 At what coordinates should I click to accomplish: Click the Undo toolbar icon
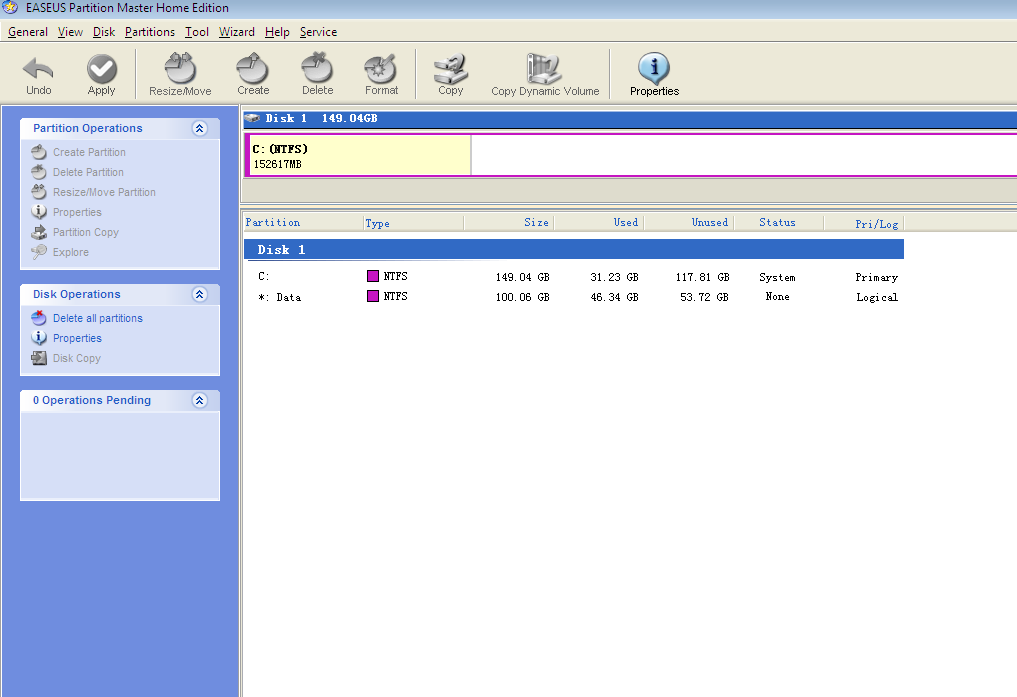pyautogui.click(x=39, y=70)
